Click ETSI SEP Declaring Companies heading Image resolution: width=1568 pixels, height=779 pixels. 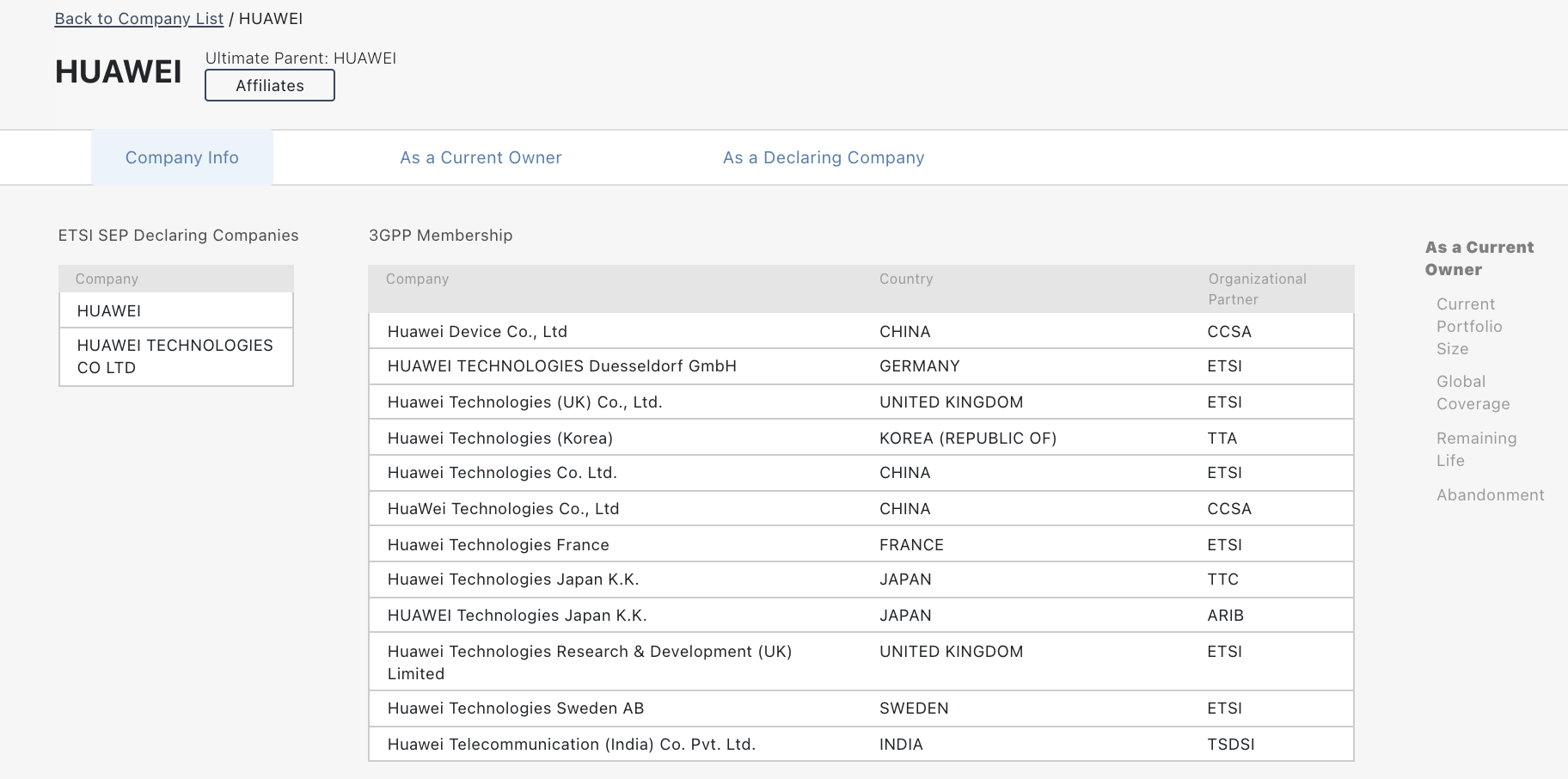pos(178,236)
